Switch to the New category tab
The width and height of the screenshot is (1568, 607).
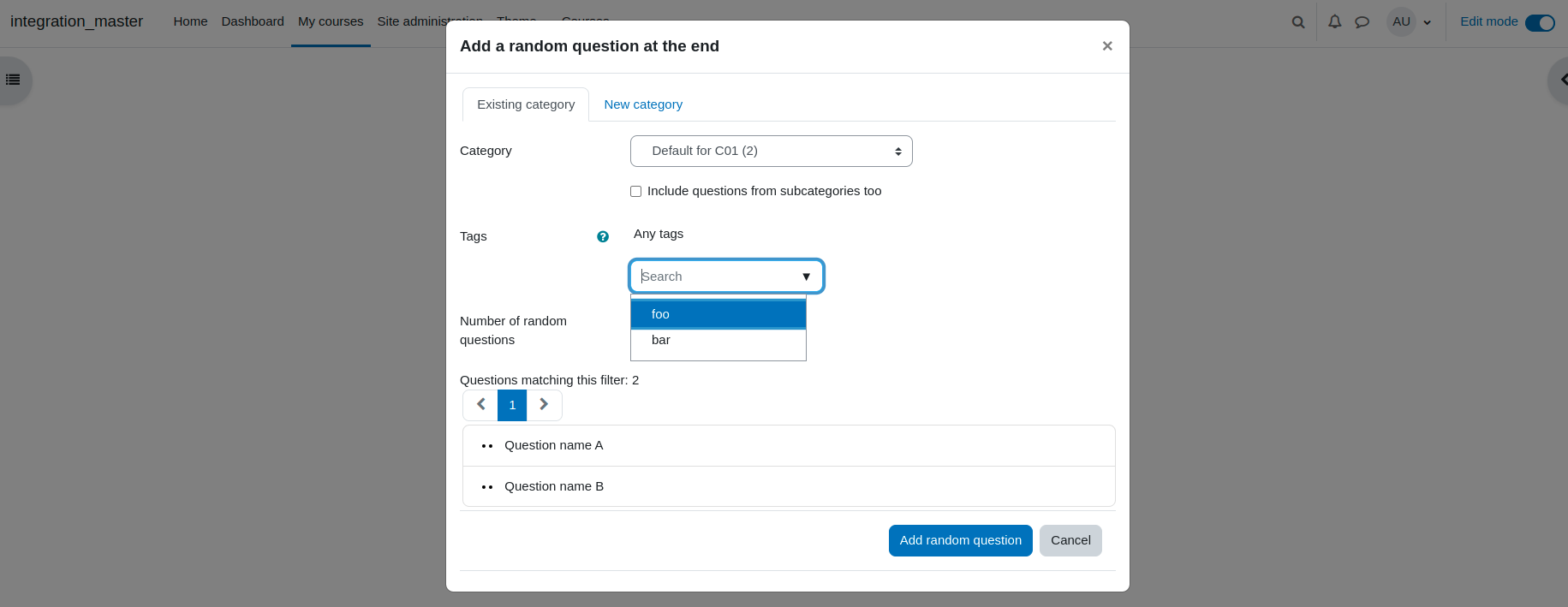tap(643, 104)
